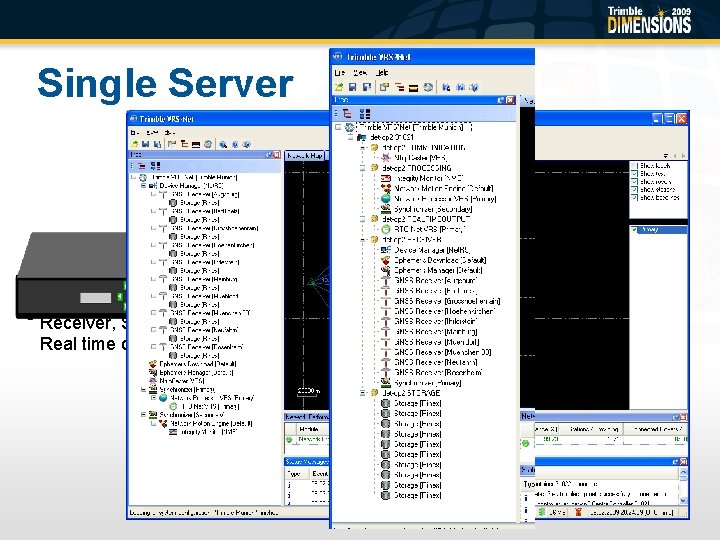
Task: Select GNSS Receiver [Augsburg] in front tree
Action: click(436, 281)
